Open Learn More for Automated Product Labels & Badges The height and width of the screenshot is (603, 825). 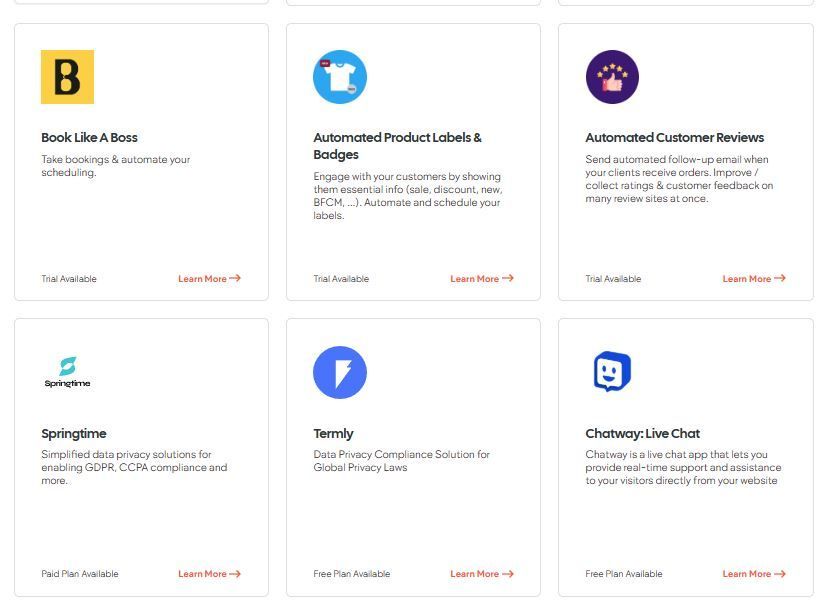click(482, 278)
